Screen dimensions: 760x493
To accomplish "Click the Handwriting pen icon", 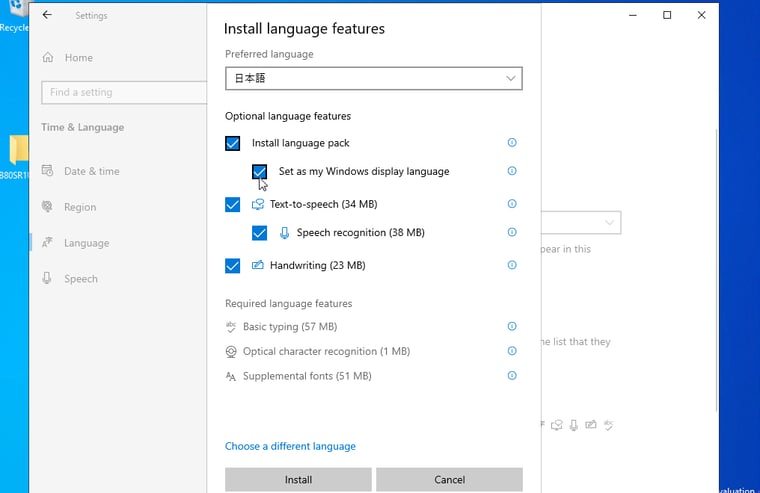I will (258, 265).
